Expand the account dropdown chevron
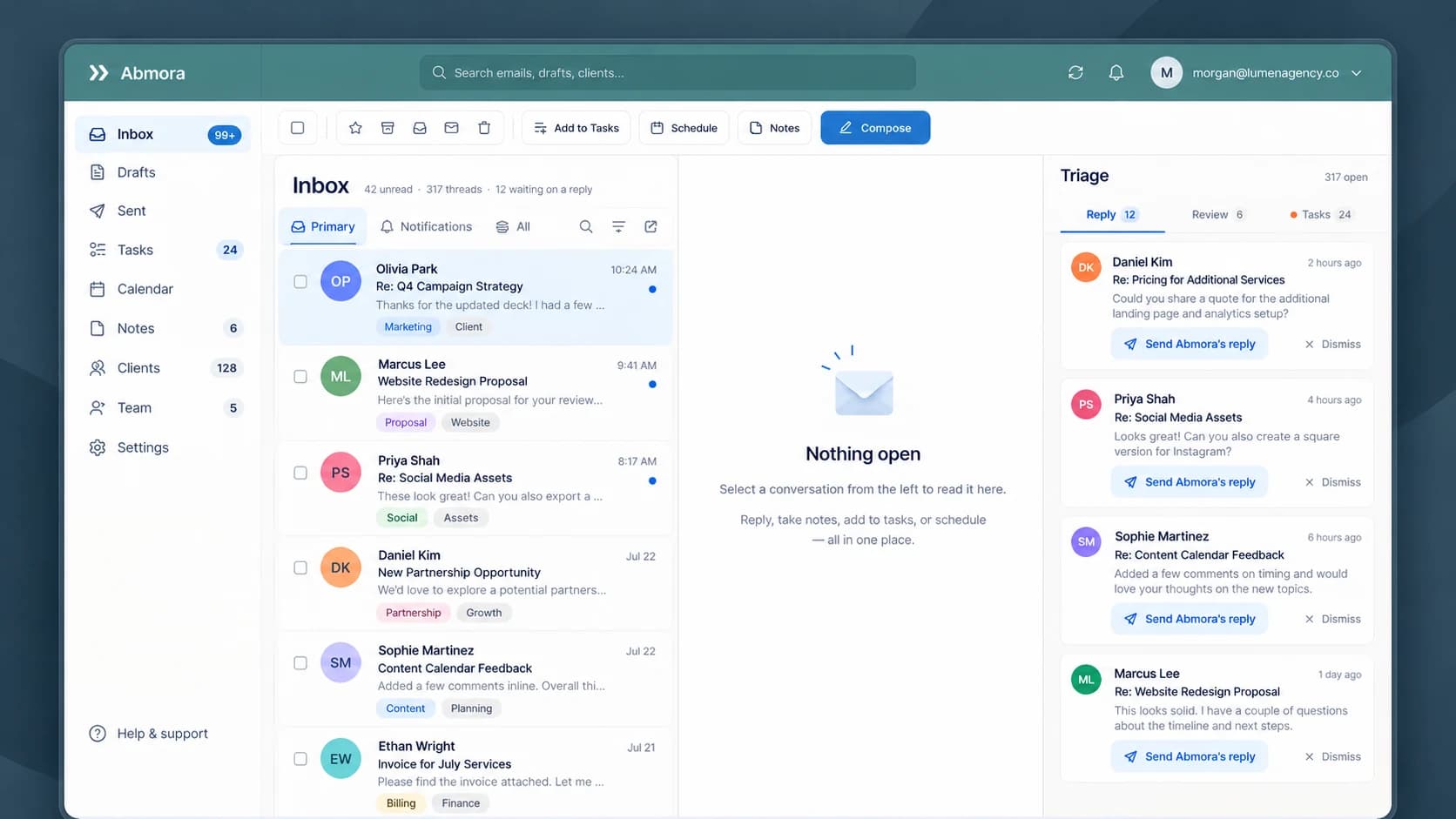Screen dimensions: 1456x819 pos(1356,73)
